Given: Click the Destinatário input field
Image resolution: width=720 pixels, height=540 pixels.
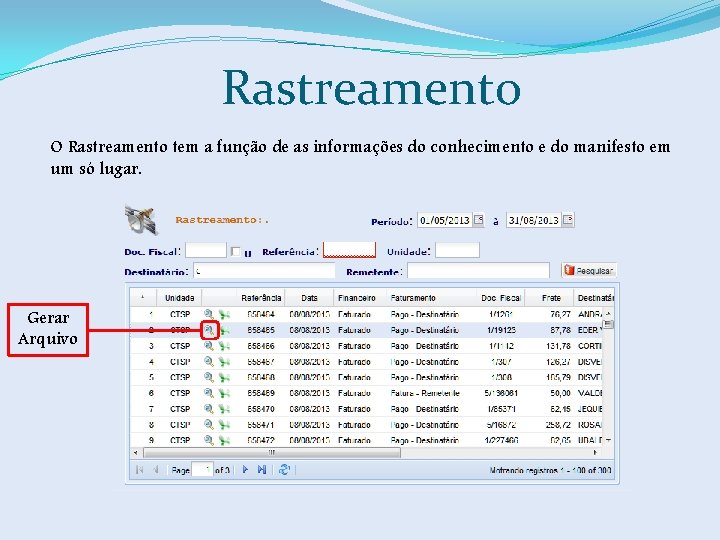Looking at the screenshot, I should click(x=264, y=271).
